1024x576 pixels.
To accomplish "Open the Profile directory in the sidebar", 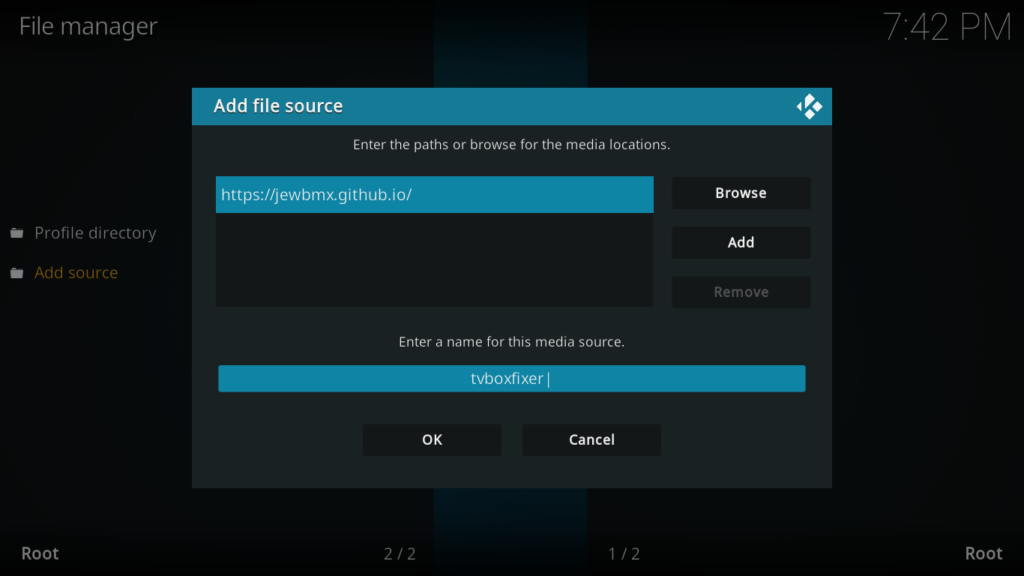I will pos(95,232).
